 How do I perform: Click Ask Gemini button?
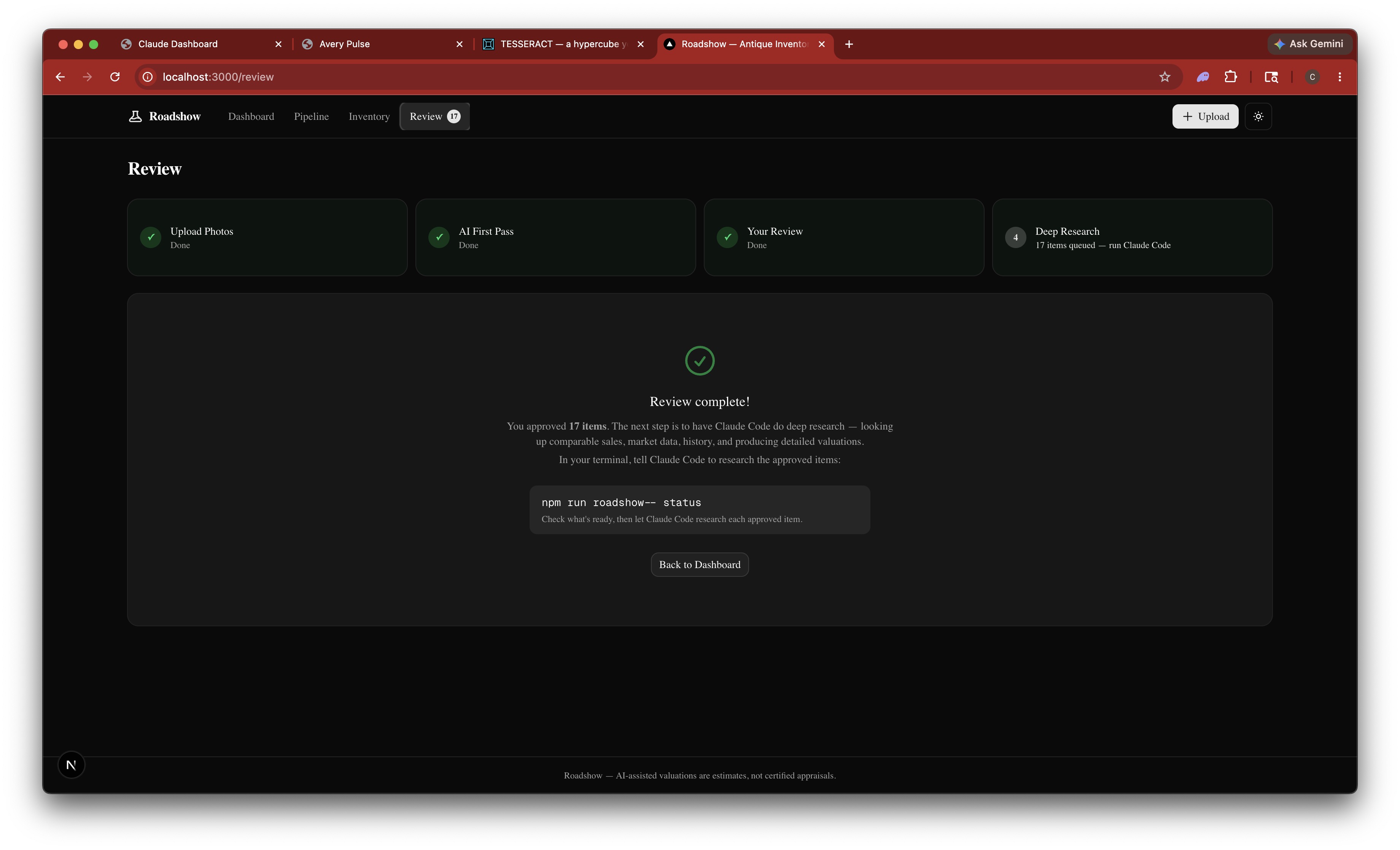[1309, 44]
